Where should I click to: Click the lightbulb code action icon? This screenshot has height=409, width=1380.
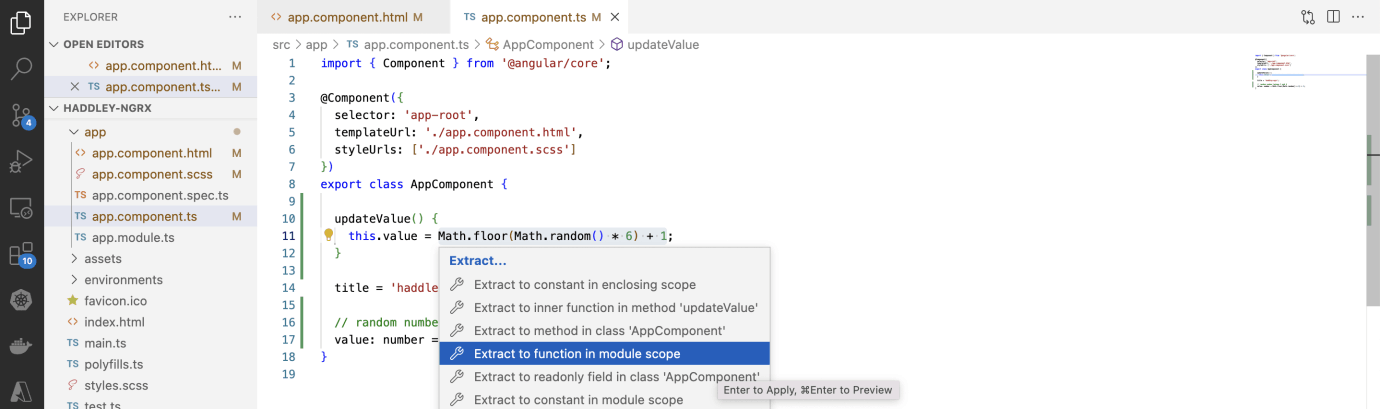[x=327, y=236]
